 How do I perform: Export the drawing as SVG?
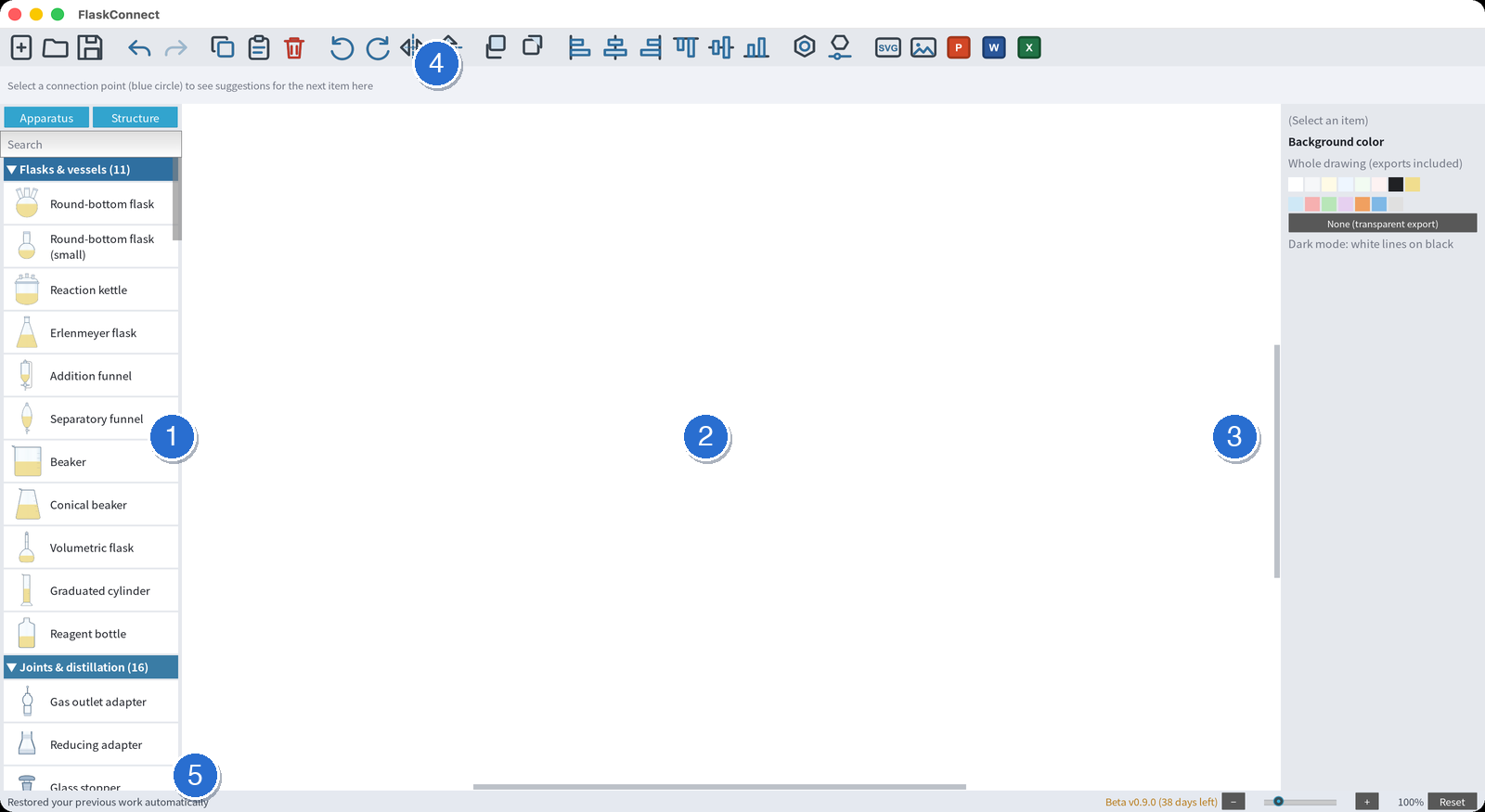click(888, 47)
